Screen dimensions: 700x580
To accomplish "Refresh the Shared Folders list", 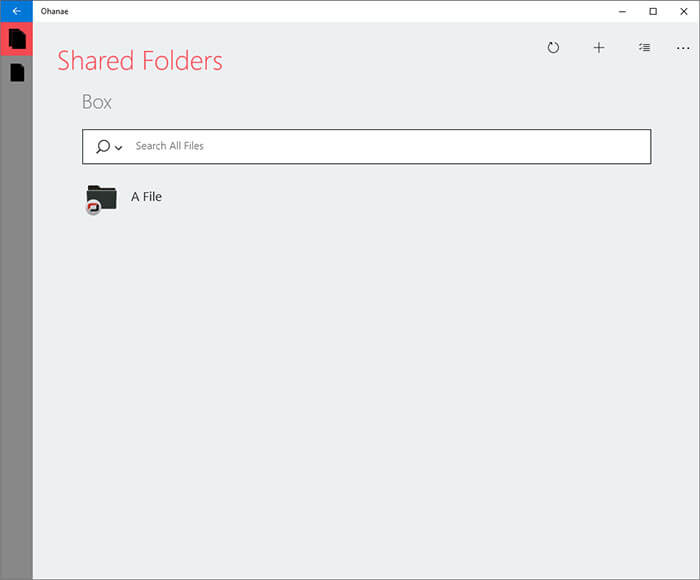I will pyautogui.click(x=553, y=47).
